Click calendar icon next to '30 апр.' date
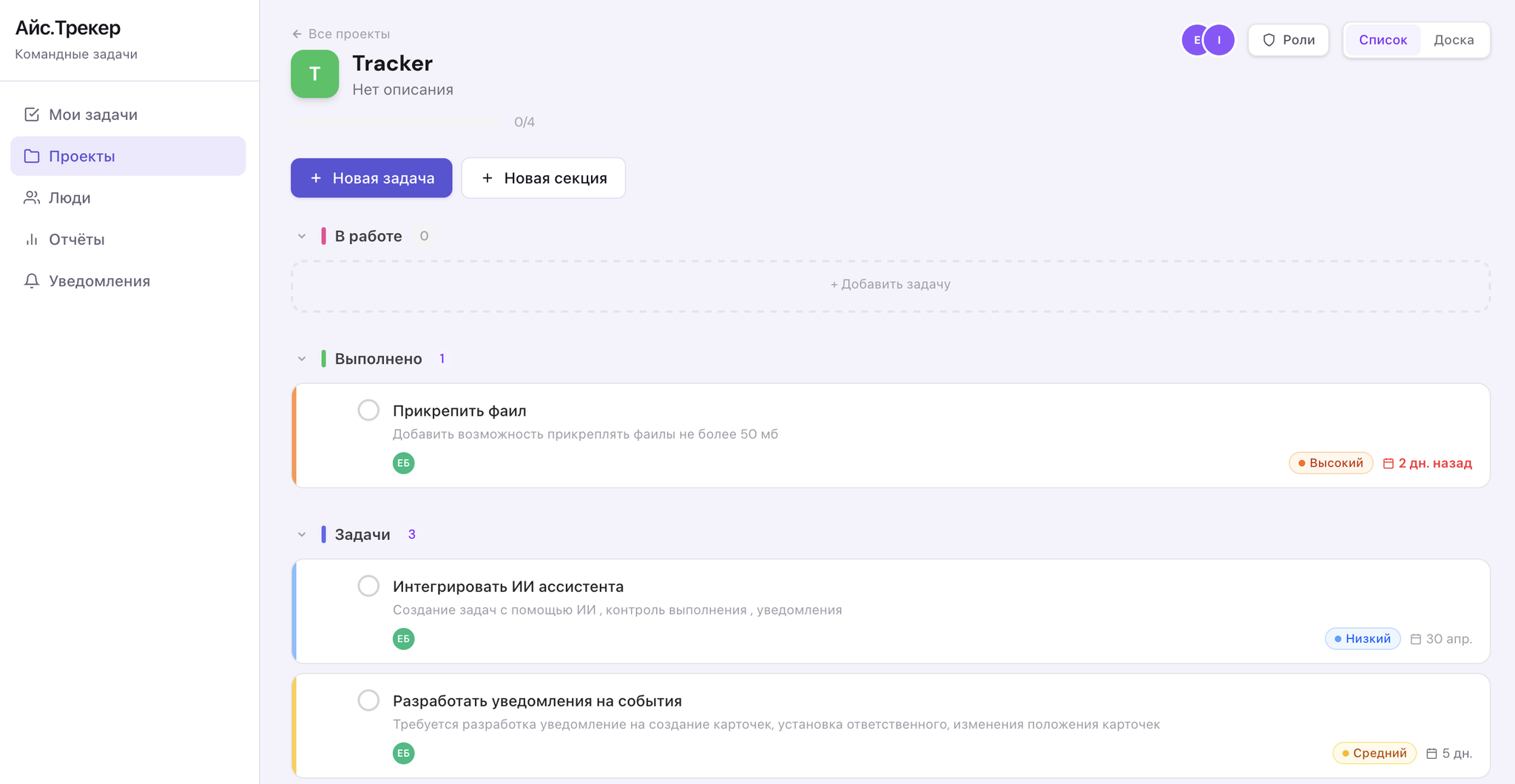1515x784 pixels. tap(1415, 639)
